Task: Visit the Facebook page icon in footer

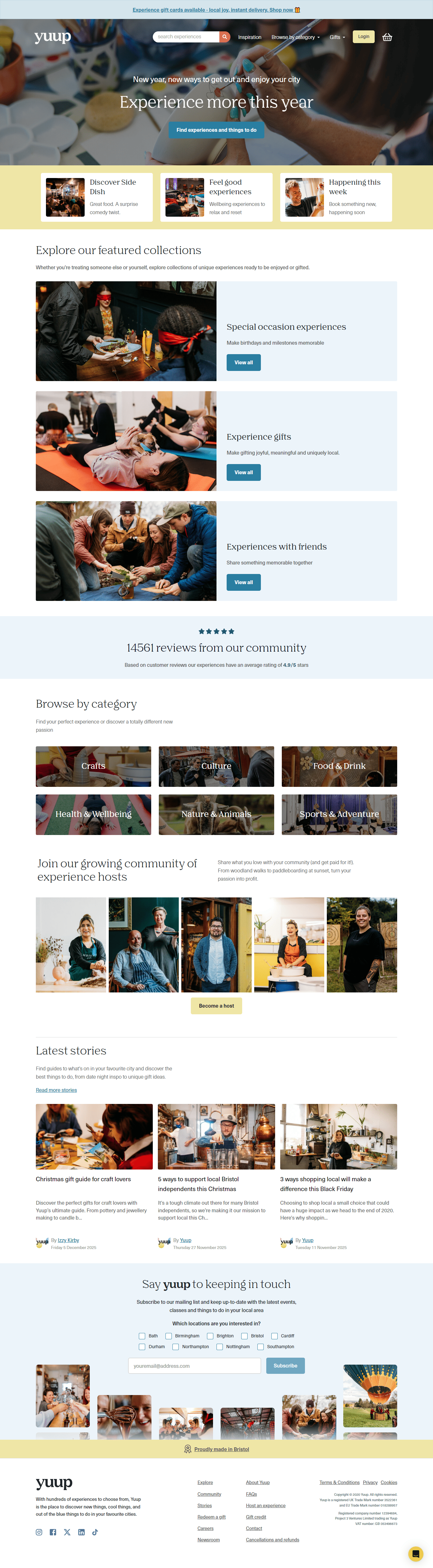Action: 53,1532
